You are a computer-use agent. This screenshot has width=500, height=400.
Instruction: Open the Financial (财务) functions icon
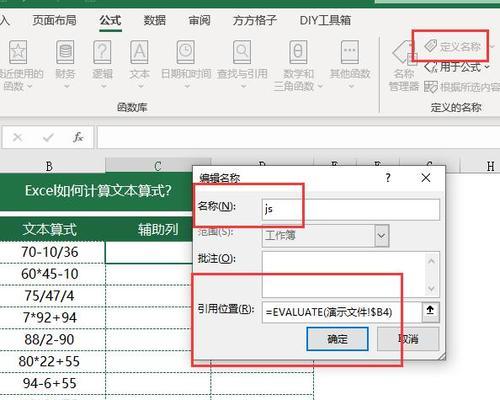click(65, 52)
